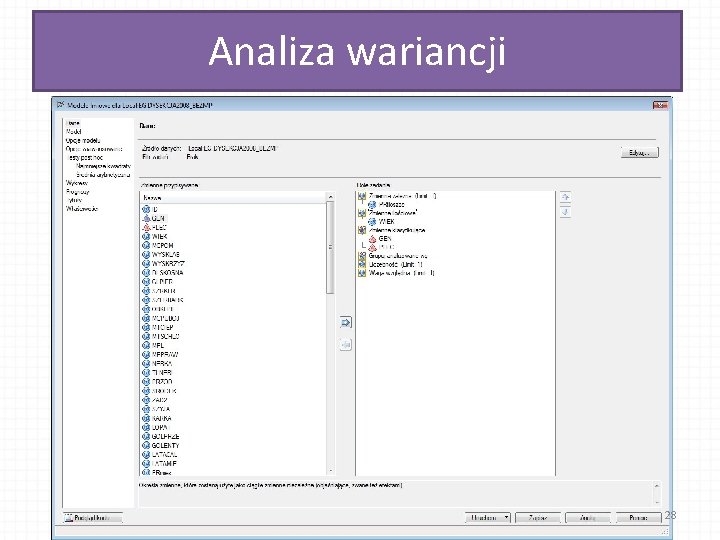Click the Pomoc button
This screenshot has width=720, height=540.
coord(638,518)
